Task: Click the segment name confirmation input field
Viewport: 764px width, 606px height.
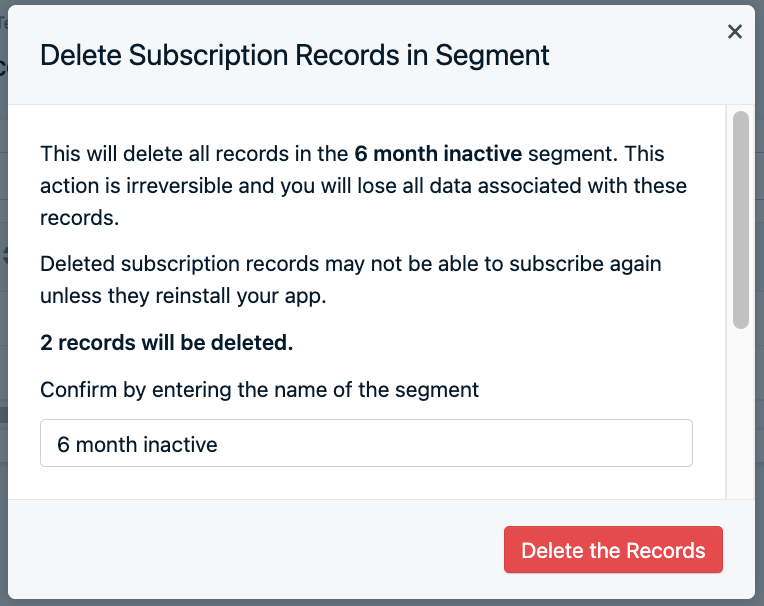Action: pyautogui.click(x=366, y=443)
